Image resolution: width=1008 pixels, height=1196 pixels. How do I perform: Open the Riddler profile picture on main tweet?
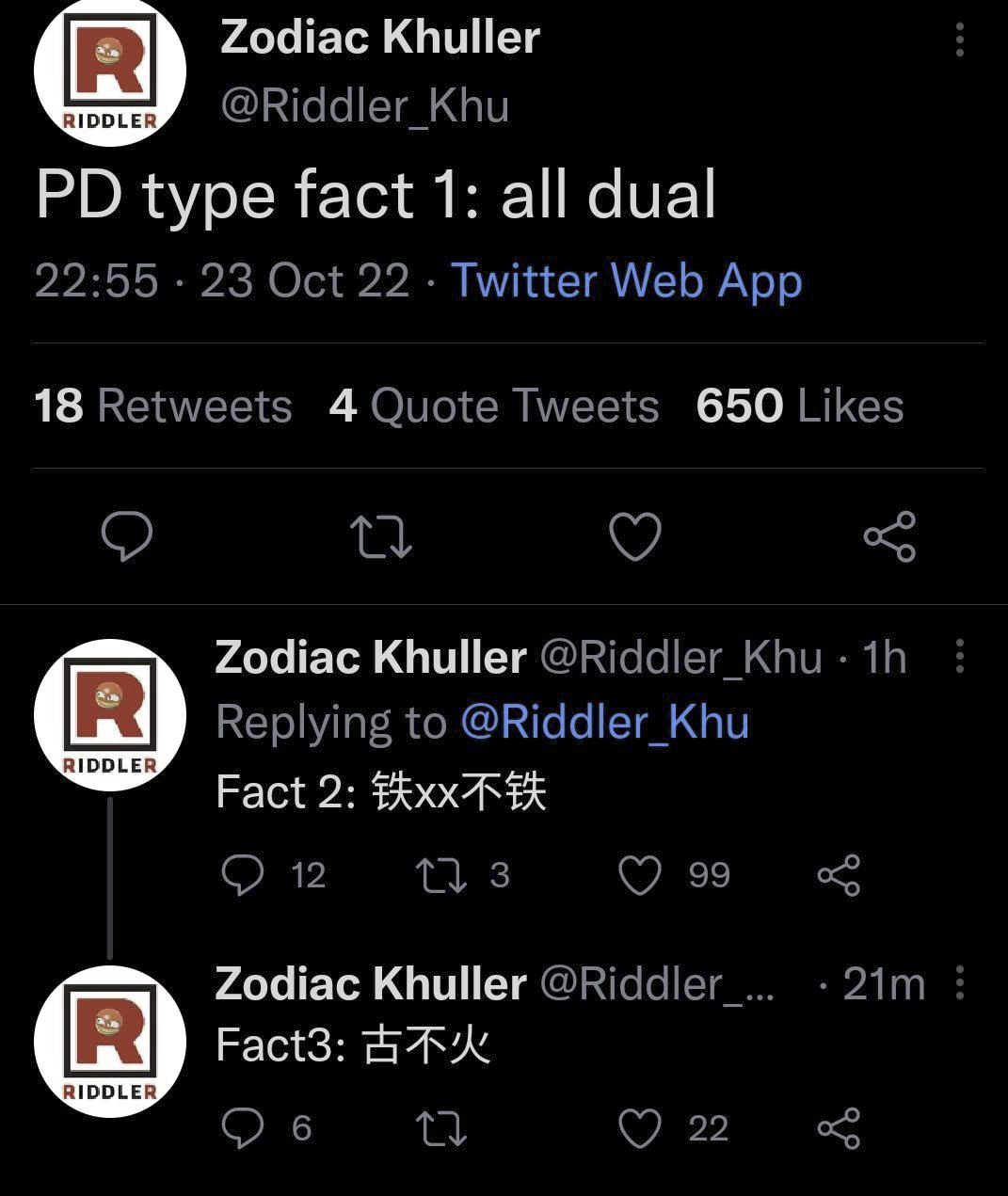pyautogui.click(x=110, y=72)
